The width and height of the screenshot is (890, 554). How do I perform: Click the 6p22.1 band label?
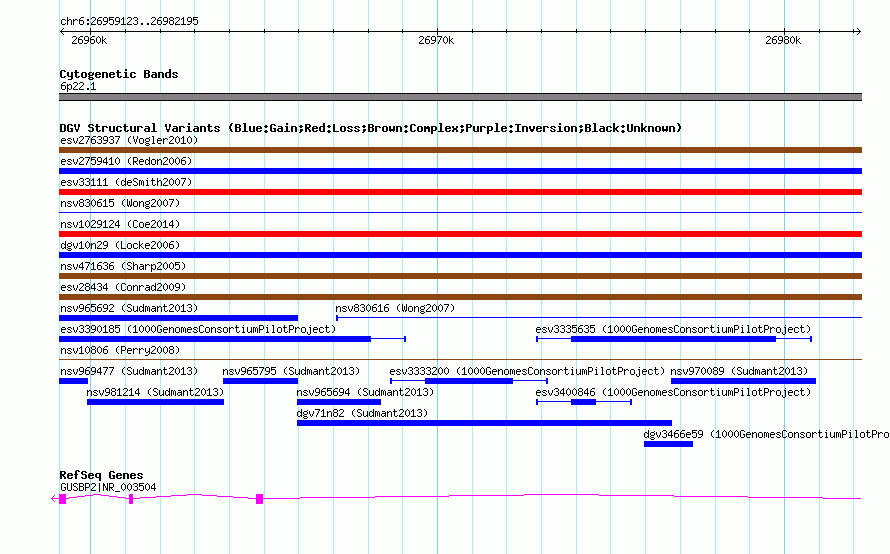coord(78,86)
